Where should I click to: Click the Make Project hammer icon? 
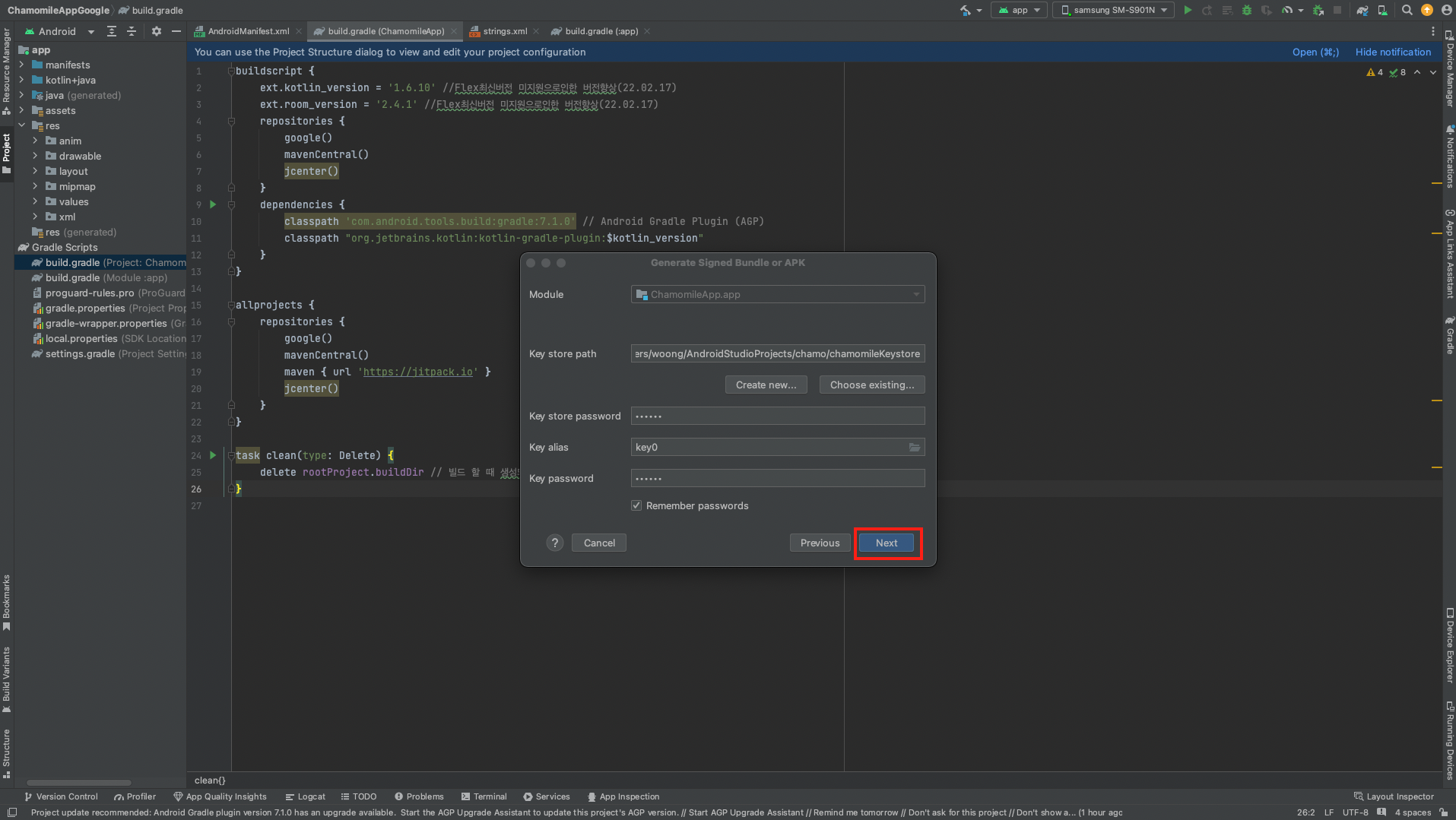965,10
